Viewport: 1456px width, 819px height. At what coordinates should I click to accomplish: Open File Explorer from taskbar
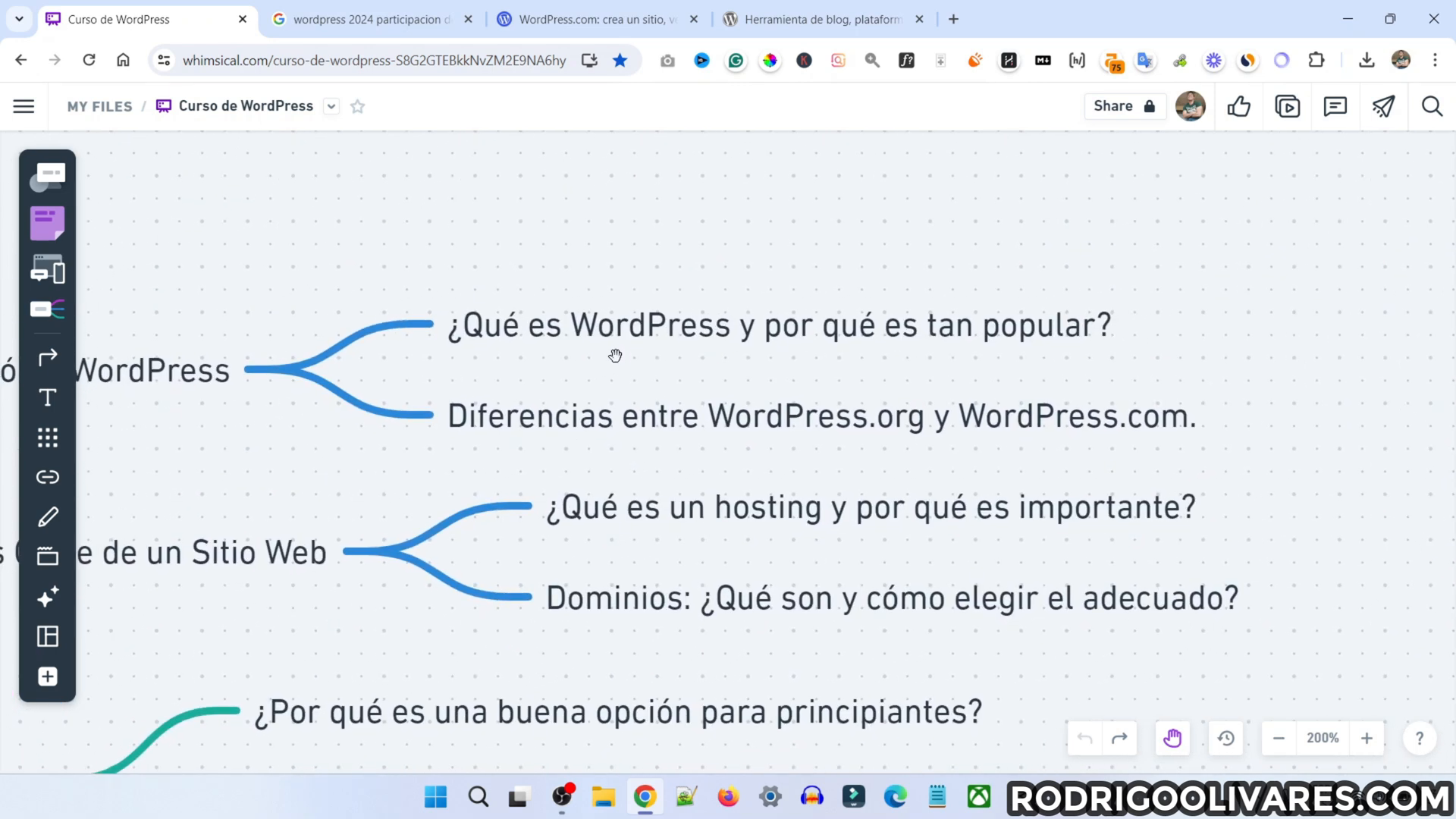[604, 797]
